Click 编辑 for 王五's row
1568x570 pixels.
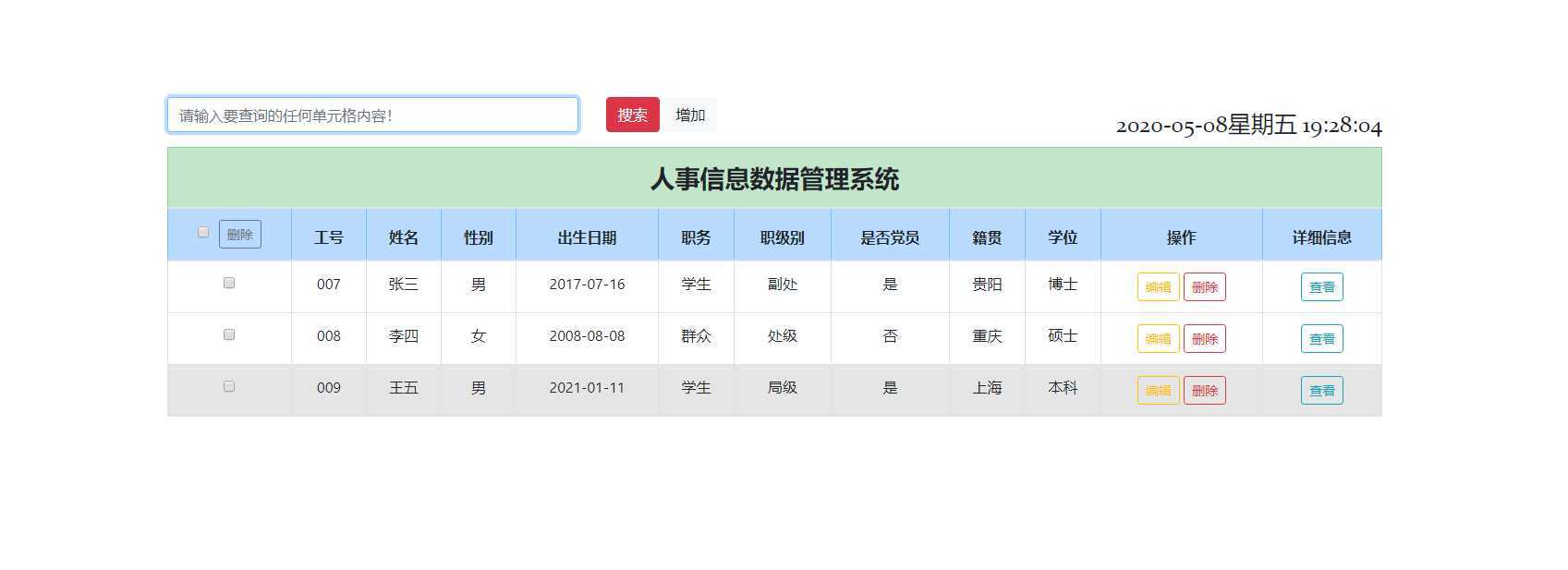pyautogui.click(x=1158, y=391)
